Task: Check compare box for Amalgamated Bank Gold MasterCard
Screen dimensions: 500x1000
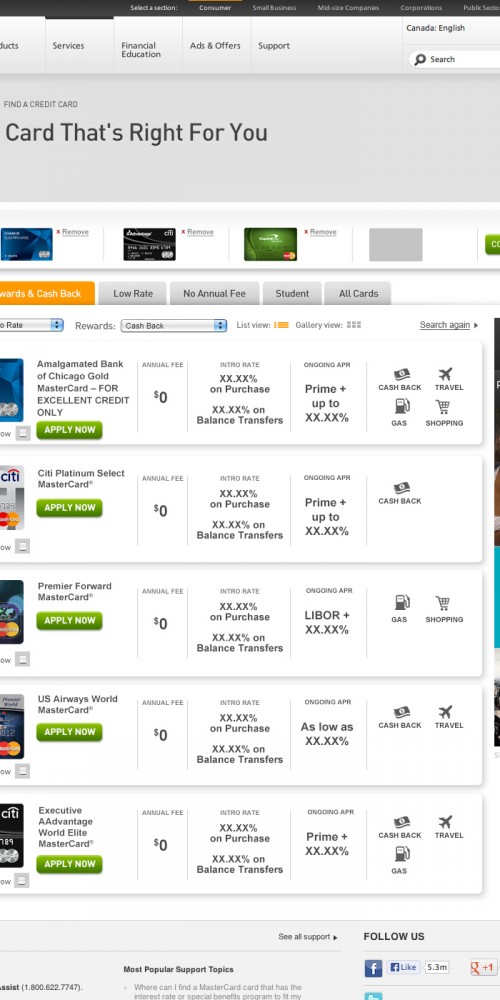Action: pos(22,433)
